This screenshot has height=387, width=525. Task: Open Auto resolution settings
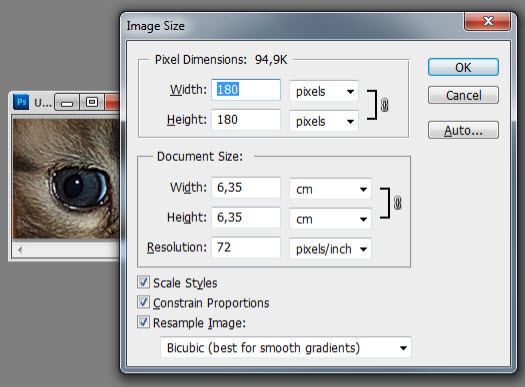(x=463, y=130)
